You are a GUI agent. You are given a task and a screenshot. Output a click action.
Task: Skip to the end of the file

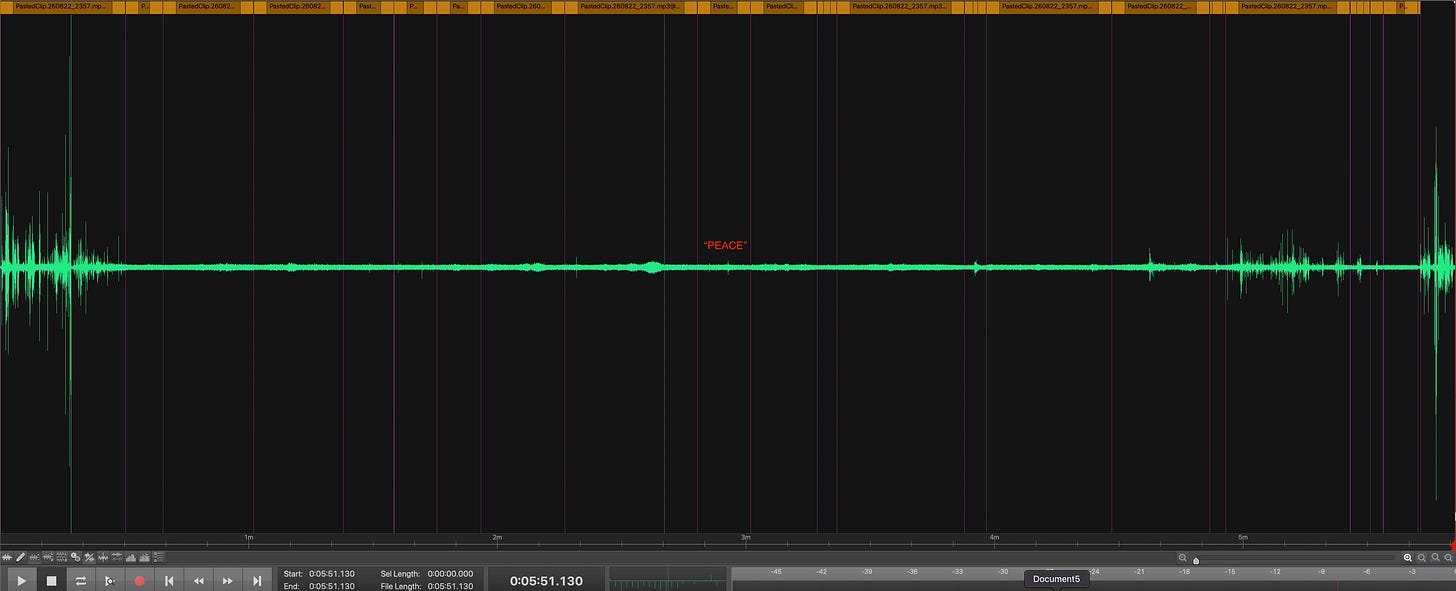(x=257, y=580)
